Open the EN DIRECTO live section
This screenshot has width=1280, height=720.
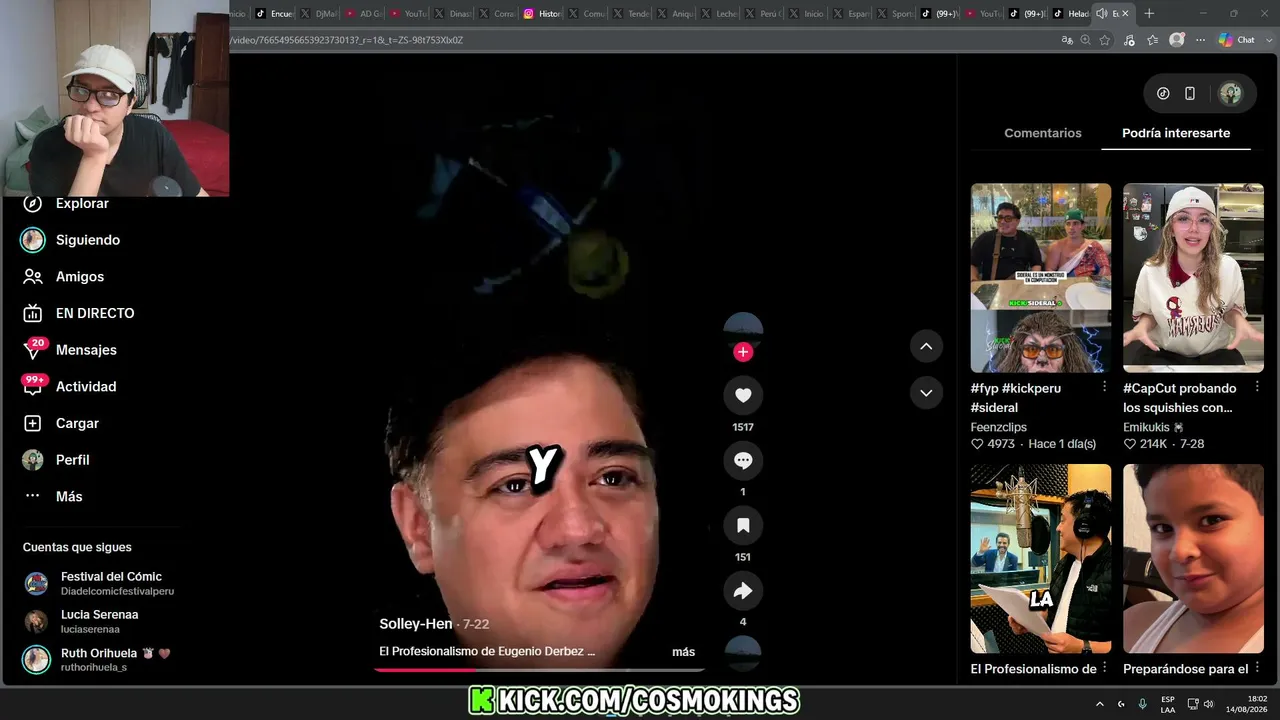click(78, 313)
